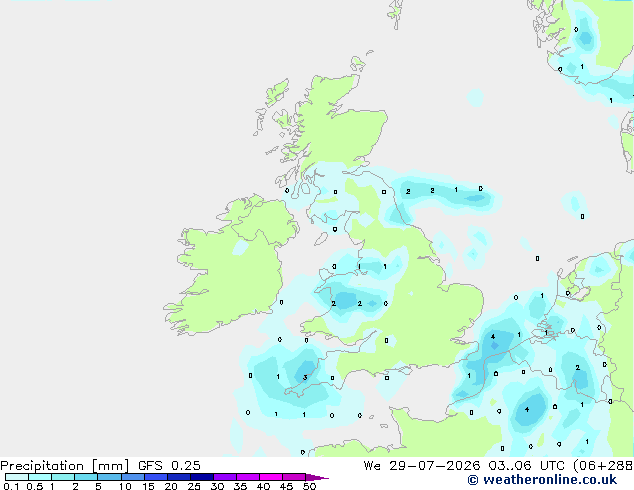This screenshot has width=634, height=490.
Task: Click the '30' legend scale label
Action: point(217,486)
